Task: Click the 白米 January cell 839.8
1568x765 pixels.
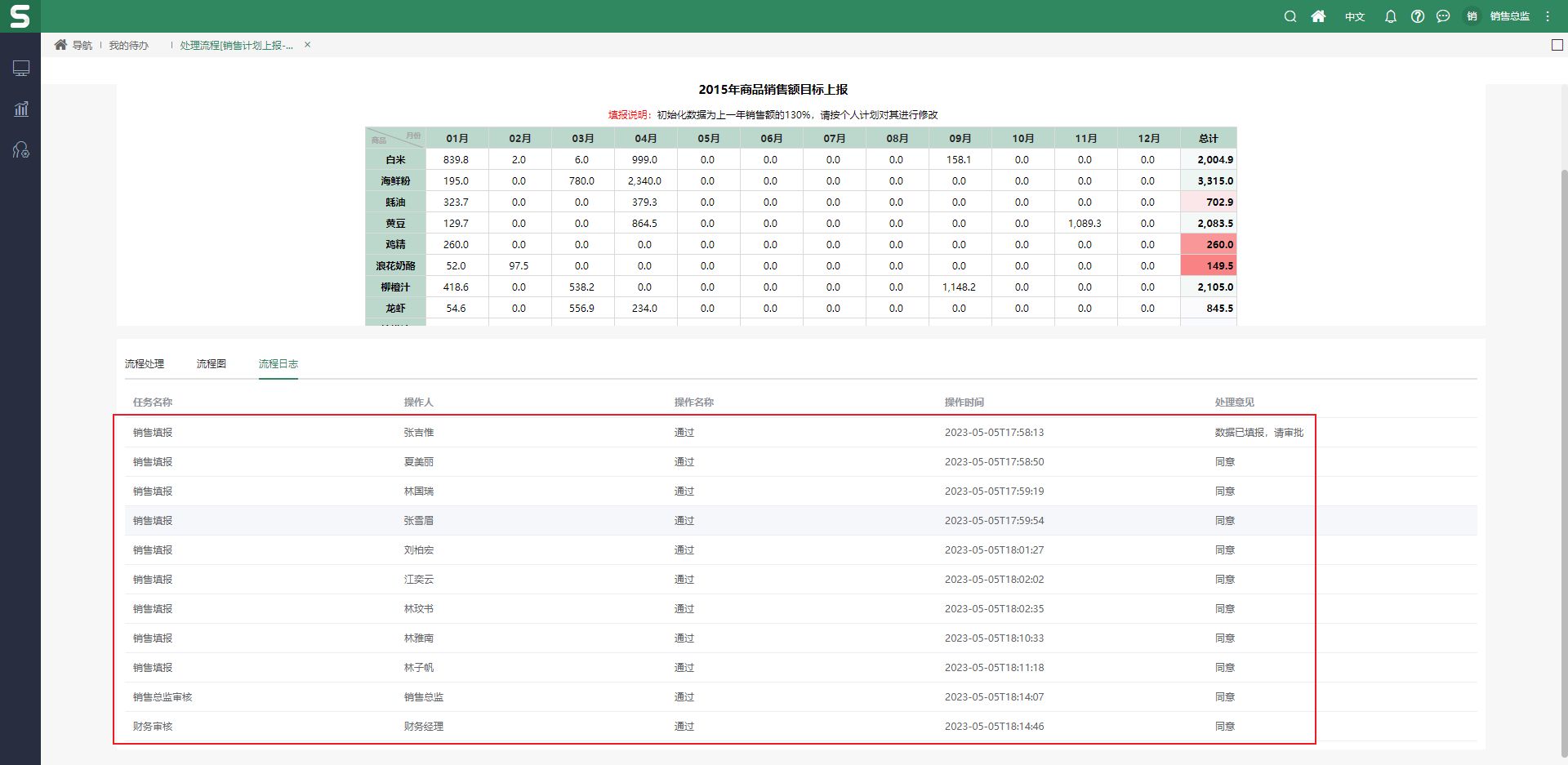Action: click(457, 160)
